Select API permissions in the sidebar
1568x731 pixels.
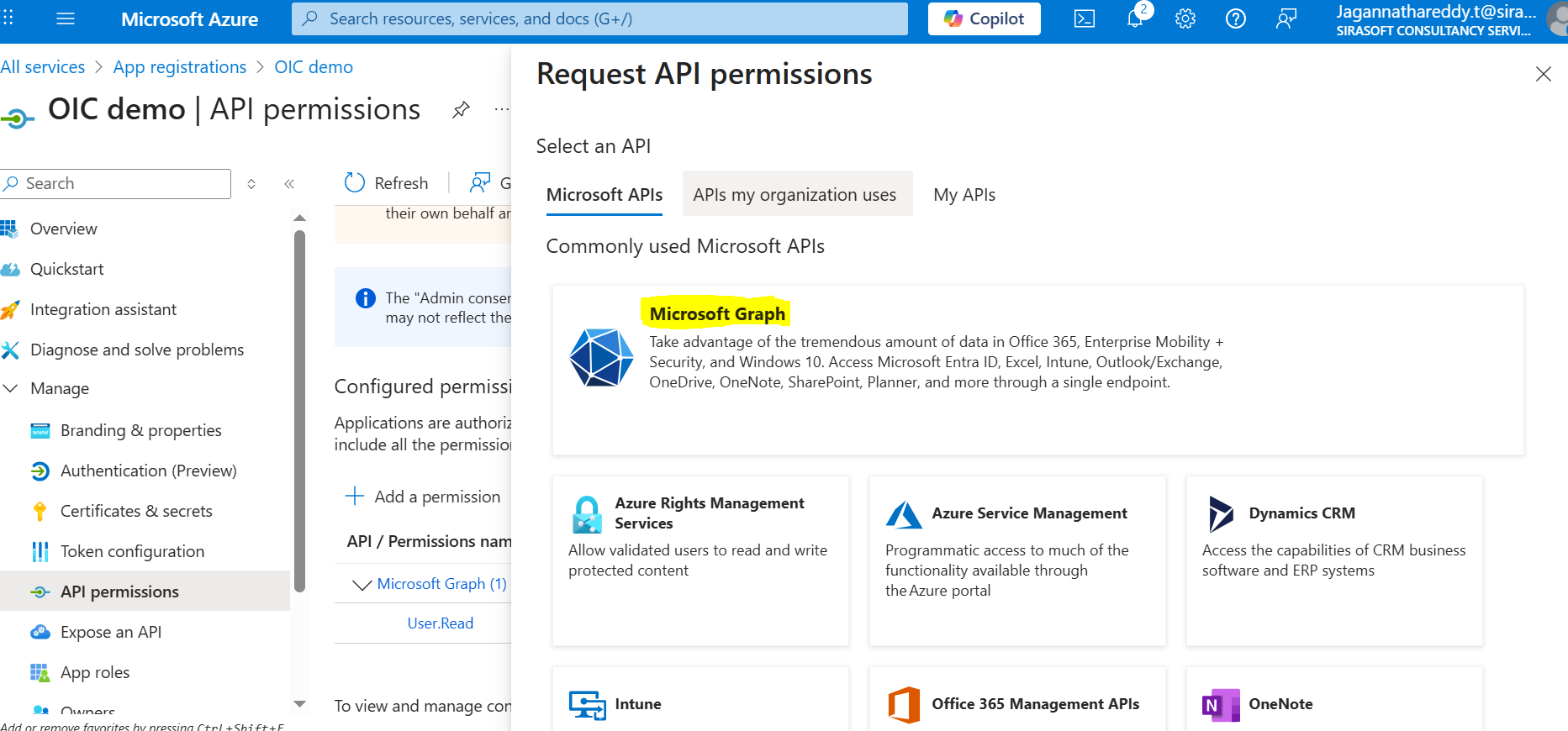point(145,592)
